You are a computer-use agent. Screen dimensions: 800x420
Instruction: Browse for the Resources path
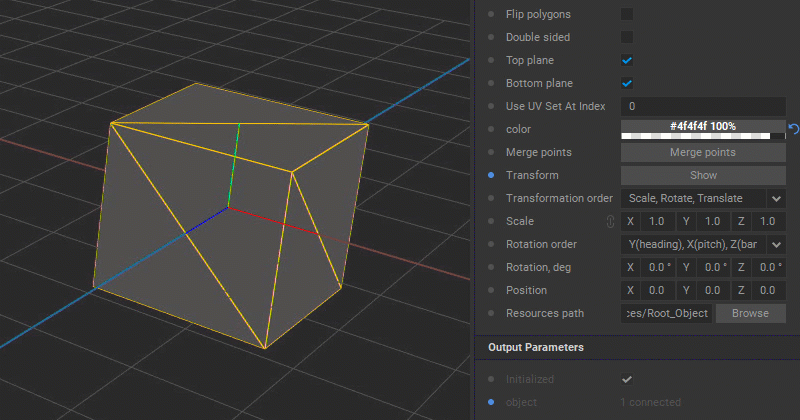tap(751, 313)
